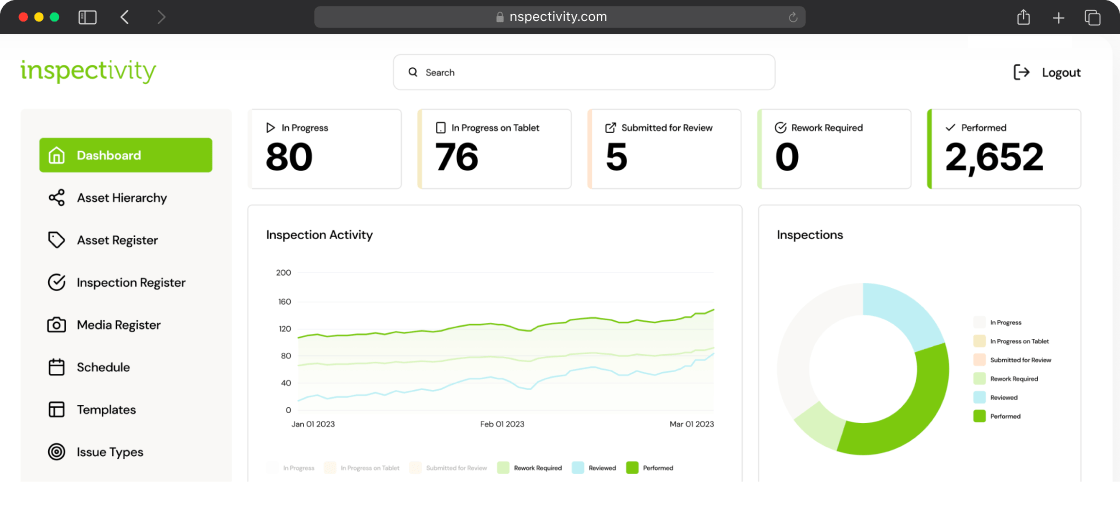This screenshot has height=526, width=1120.
Task: Focus the Search input field
Action: pos(584,72)
